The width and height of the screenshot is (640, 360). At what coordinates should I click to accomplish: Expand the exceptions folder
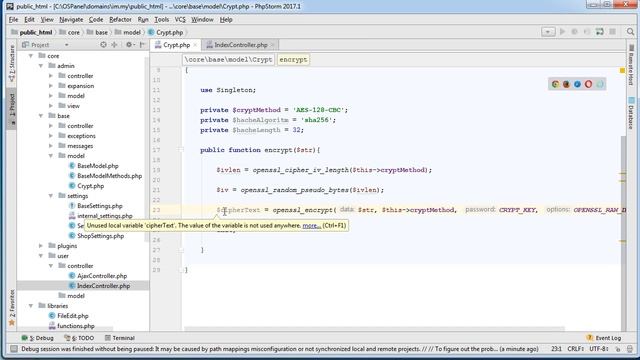coord(51,136)
